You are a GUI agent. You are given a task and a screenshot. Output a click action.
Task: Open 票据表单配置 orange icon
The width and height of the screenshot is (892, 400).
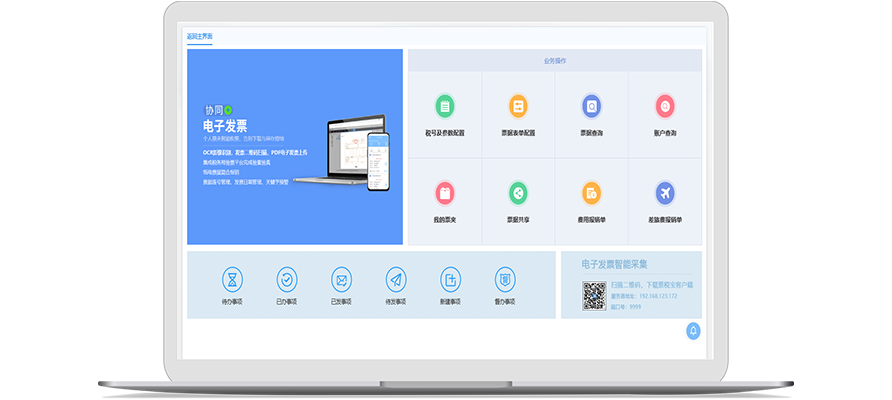517,106
